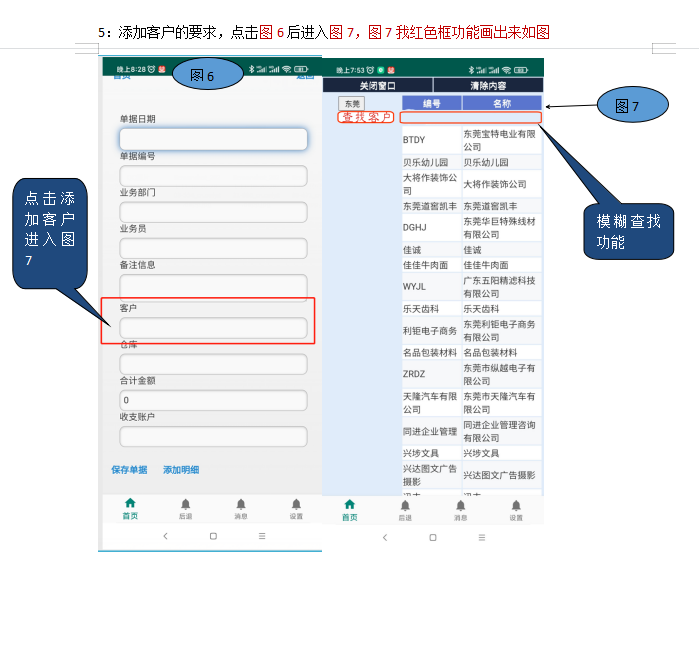
Task: Tap the 后退 bell icon in the 图6 screen
Action: click(185, 504)
